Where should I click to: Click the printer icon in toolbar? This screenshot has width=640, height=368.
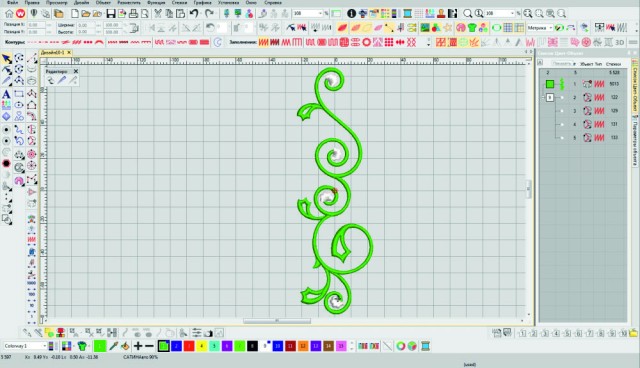[x=133, y=13]
